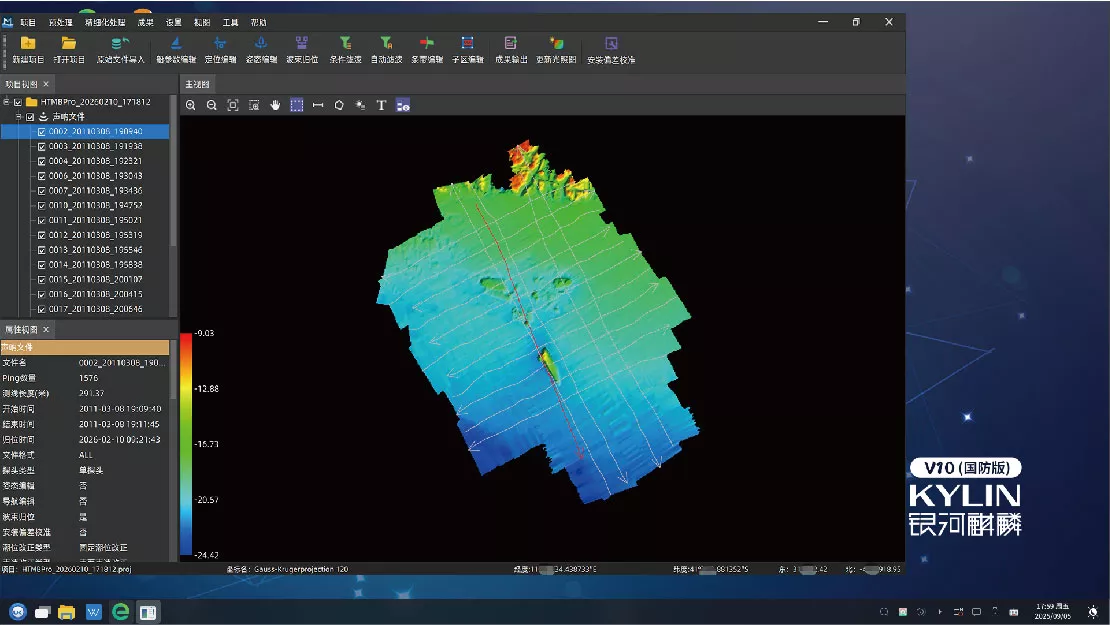
Task: Select the polygon drawing tool
Action: pos(339,105)
